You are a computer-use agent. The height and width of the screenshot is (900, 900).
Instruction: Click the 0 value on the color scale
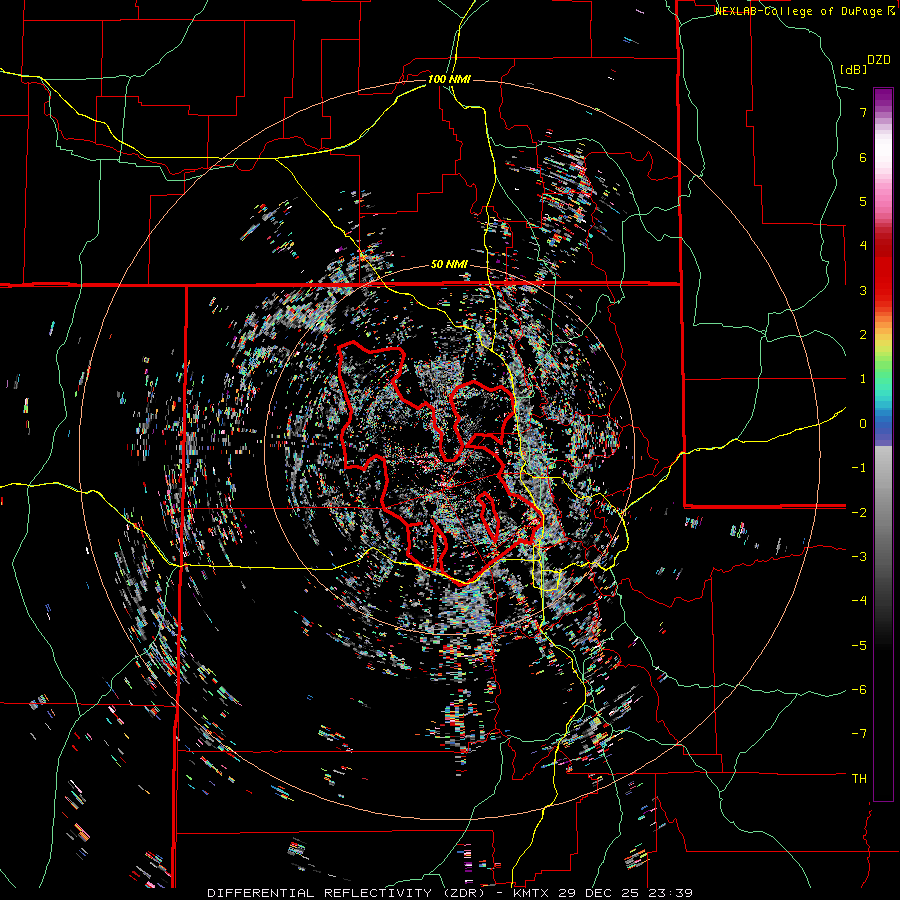(863, 424)
